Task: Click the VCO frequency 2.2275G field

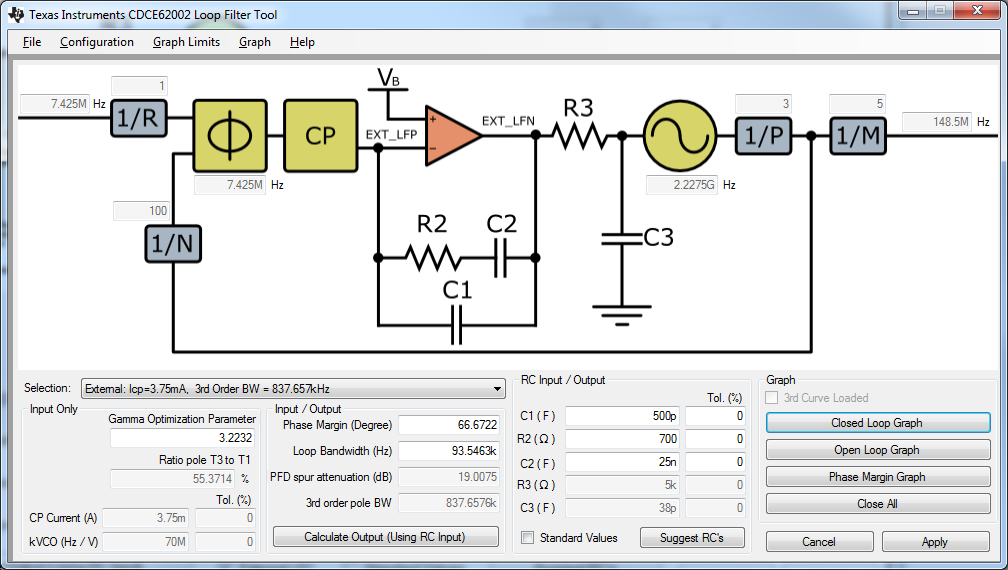Action: coord(681,184)
